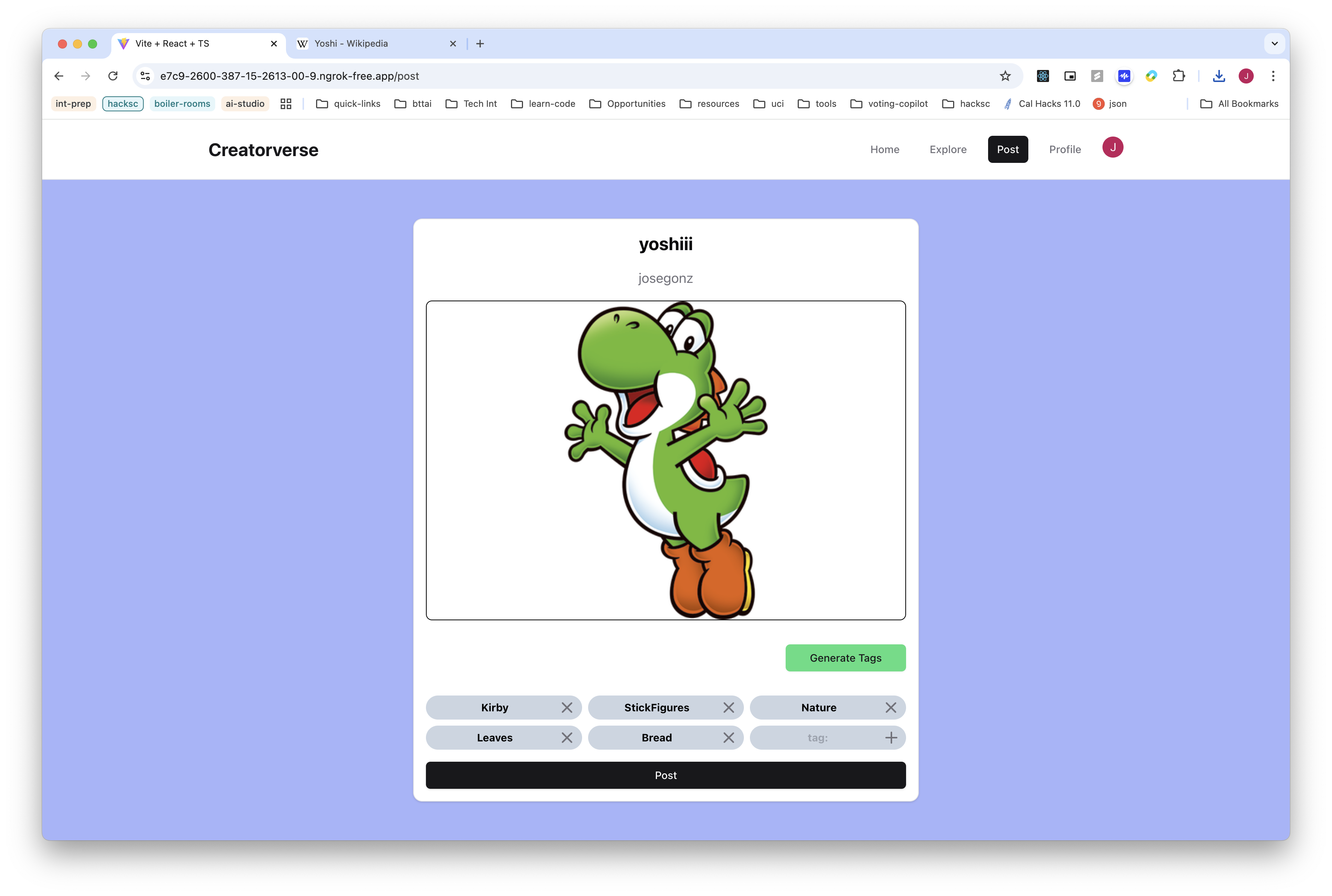The width and height of the screenshot is (1332, 896).
Task: Remove the StickFigures tag
Action: pos(728,708)
